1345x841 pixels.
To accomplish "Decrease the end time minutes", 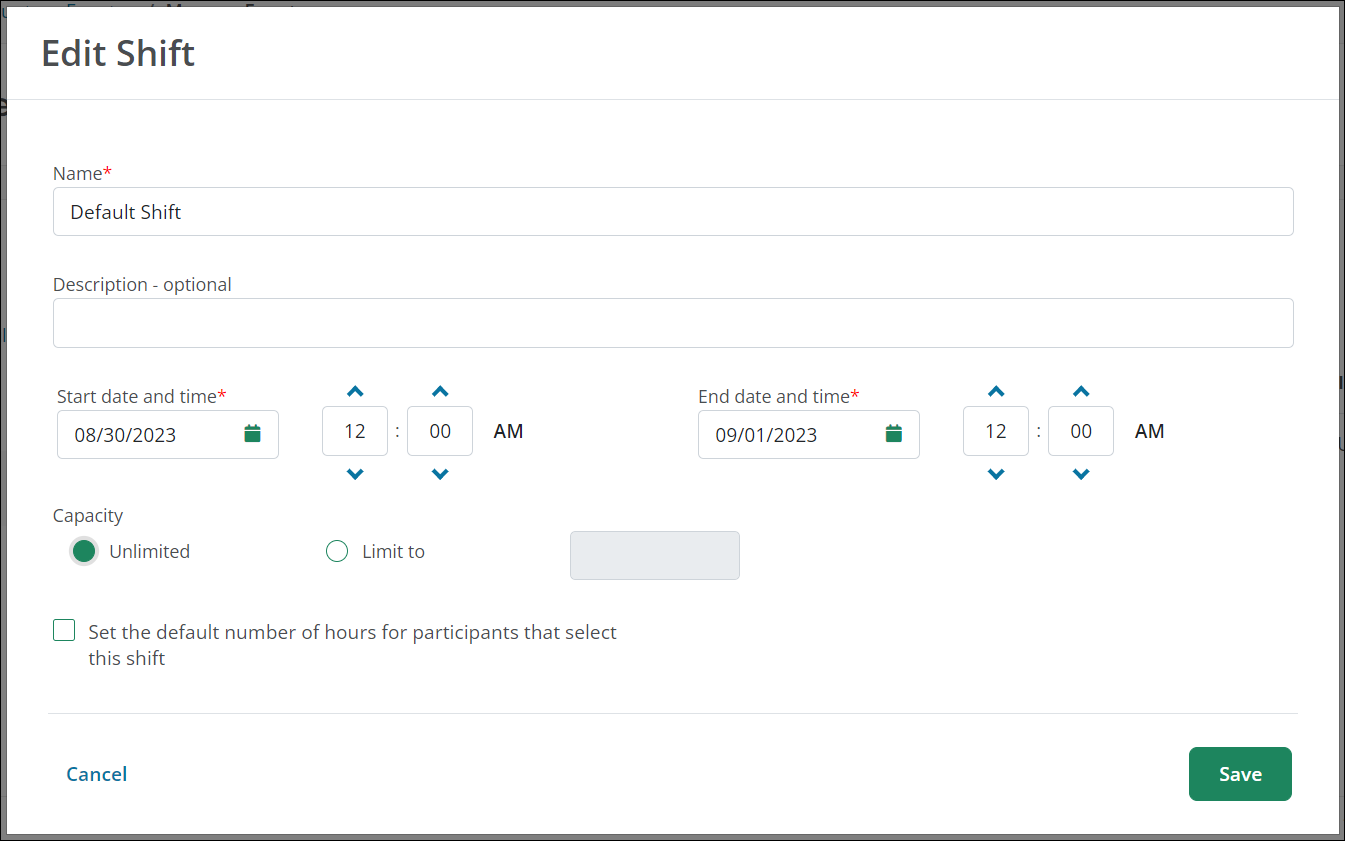I will tap(1081, 474).
